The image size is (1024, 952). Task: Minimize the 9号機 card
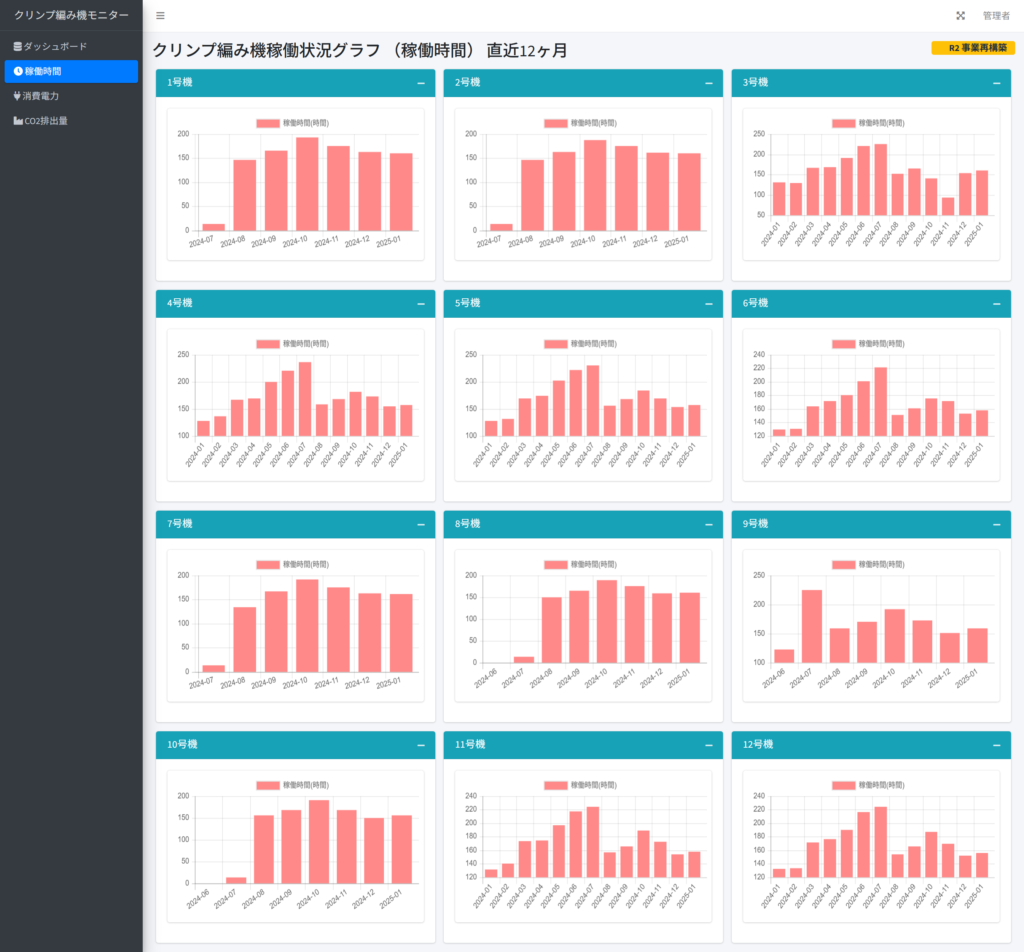point(997,524)
